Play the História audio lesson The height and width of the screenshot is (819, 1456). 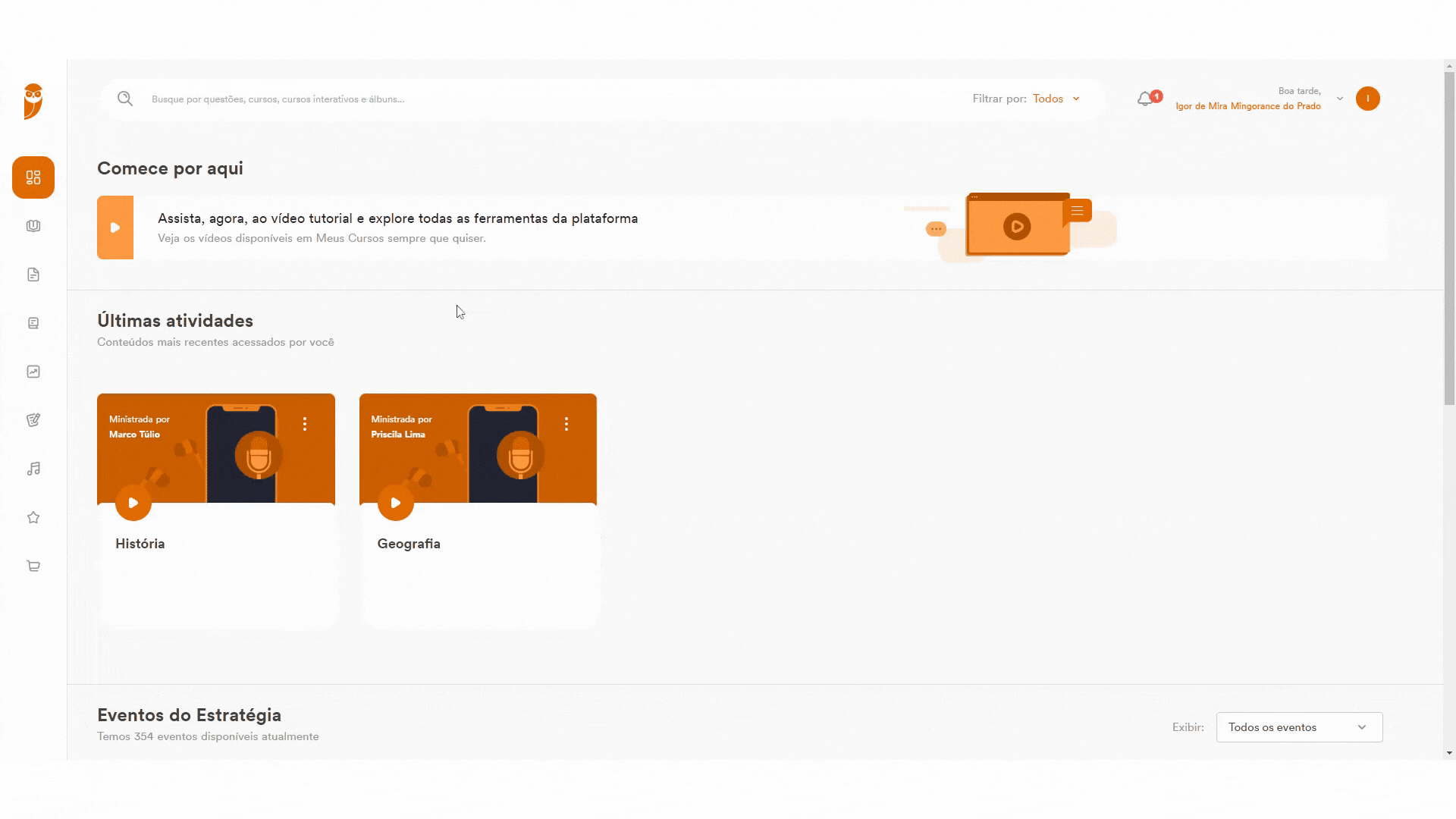pos(133,503)
